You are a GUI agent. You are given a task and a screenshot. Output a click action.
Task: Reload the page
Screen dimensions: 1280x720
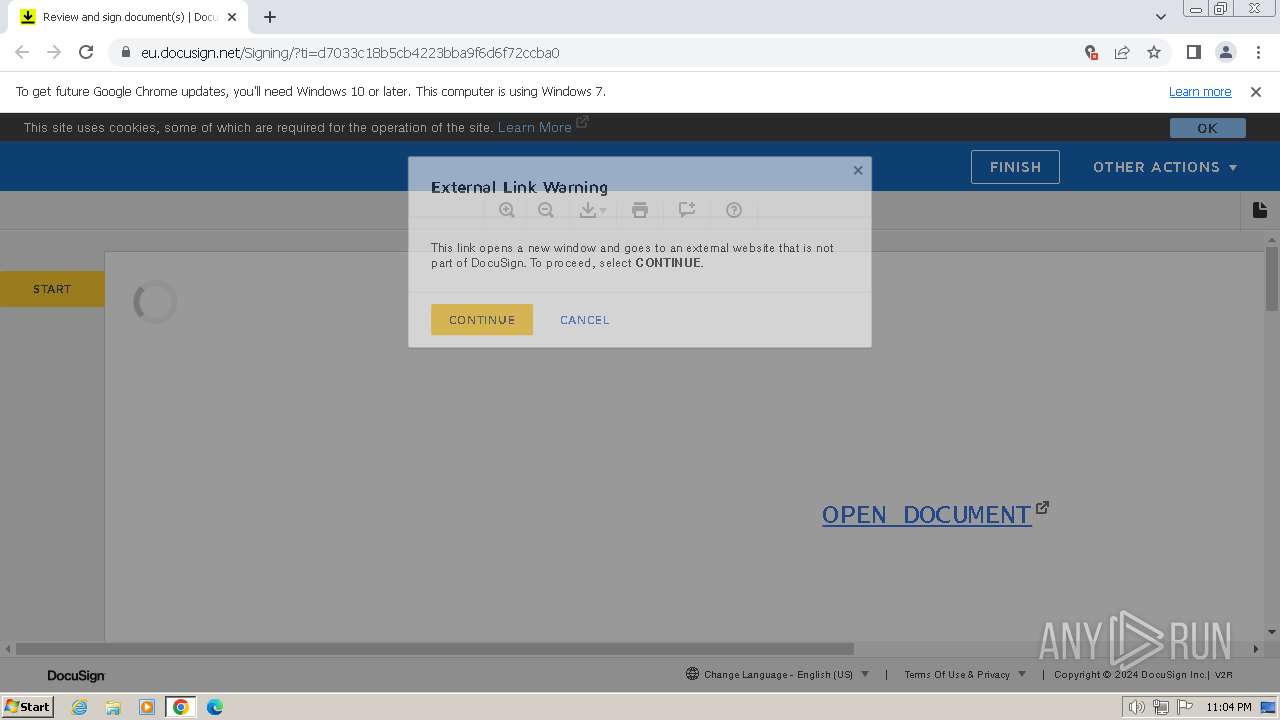86,52
